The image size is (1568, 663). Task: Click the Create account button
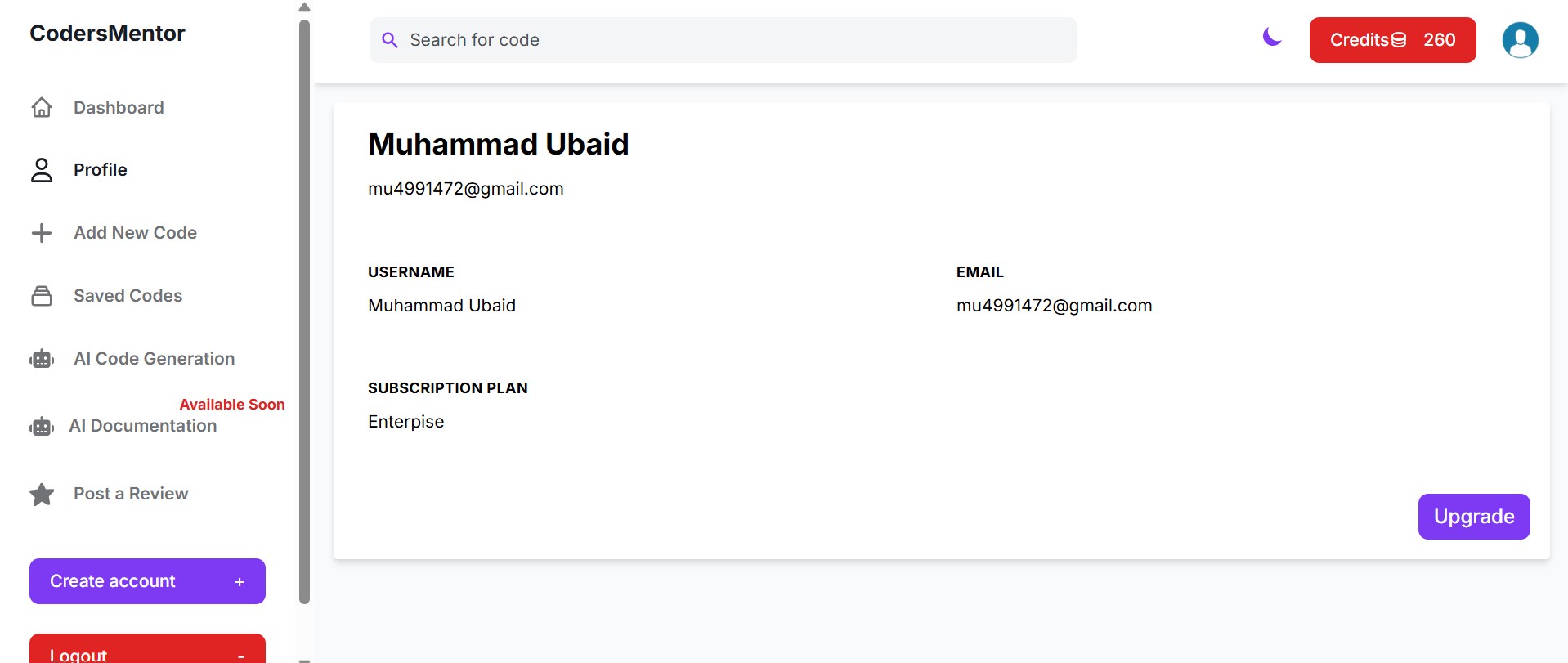pos(147,581)
